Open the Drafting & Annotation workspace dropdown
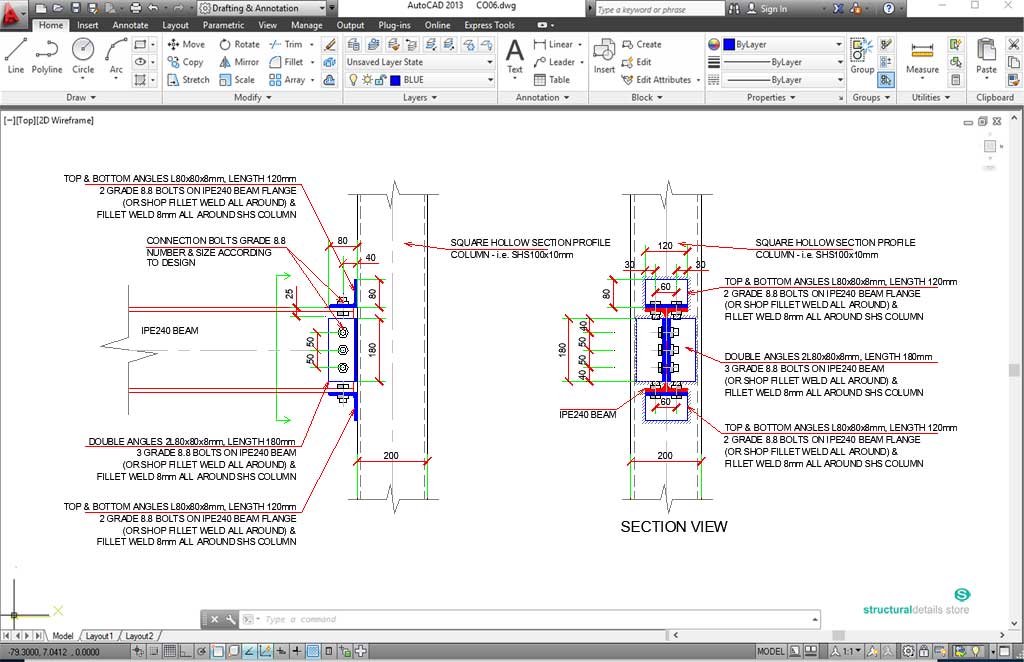This screenshot has width=1024, height=662. (261, 8)
